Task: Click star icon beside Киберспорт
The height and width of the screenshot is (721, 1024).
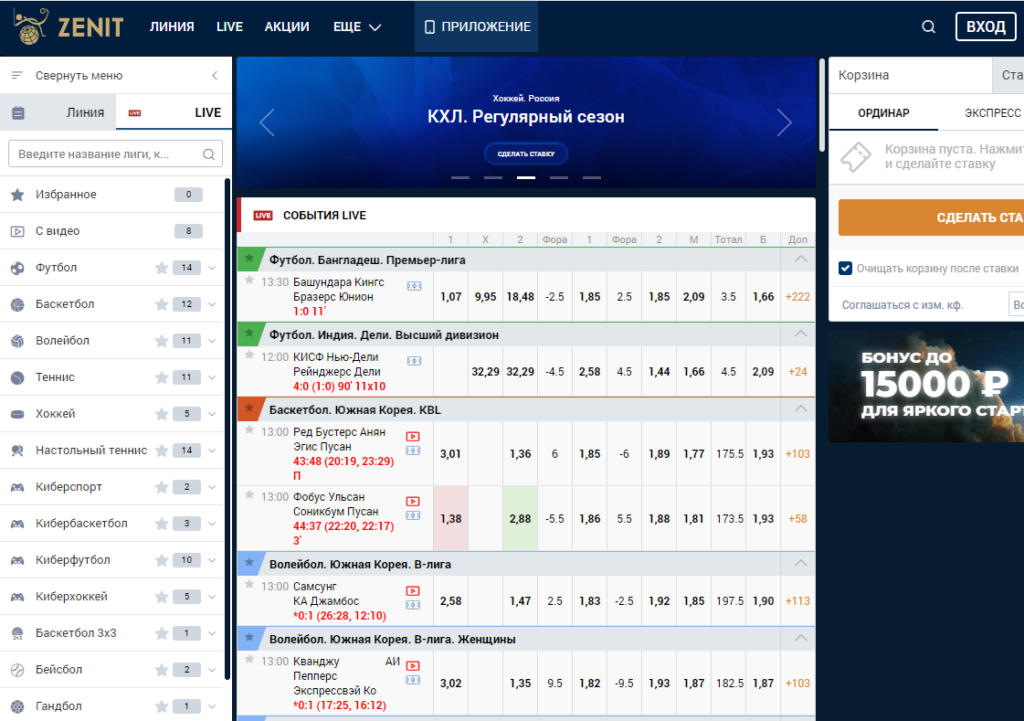Action: (x=161, y=487)
